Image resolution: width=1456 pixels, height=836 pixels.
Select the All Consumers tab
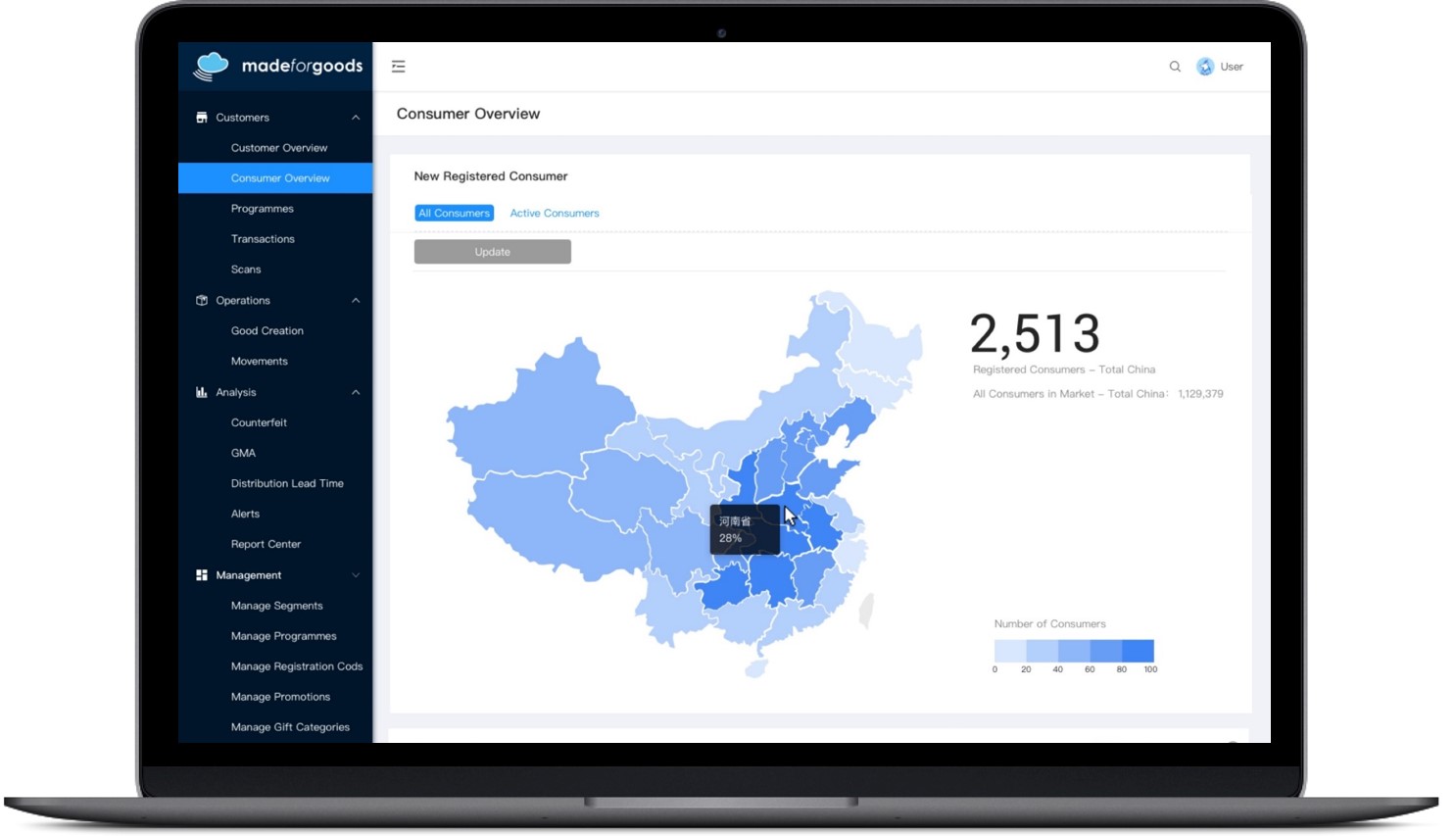pos(454,213)
